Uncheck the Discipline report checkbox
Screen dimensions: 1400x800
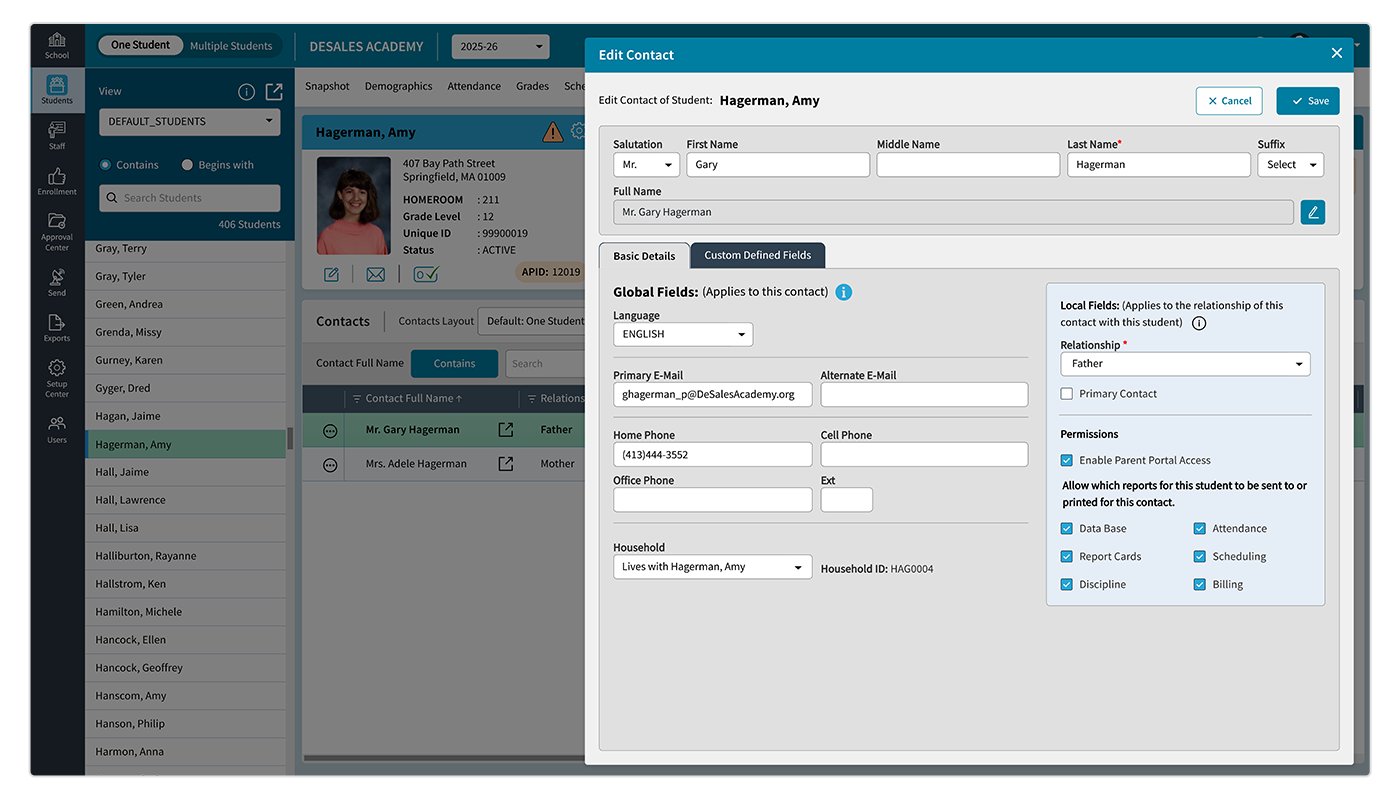click(x=1067, y=585)
